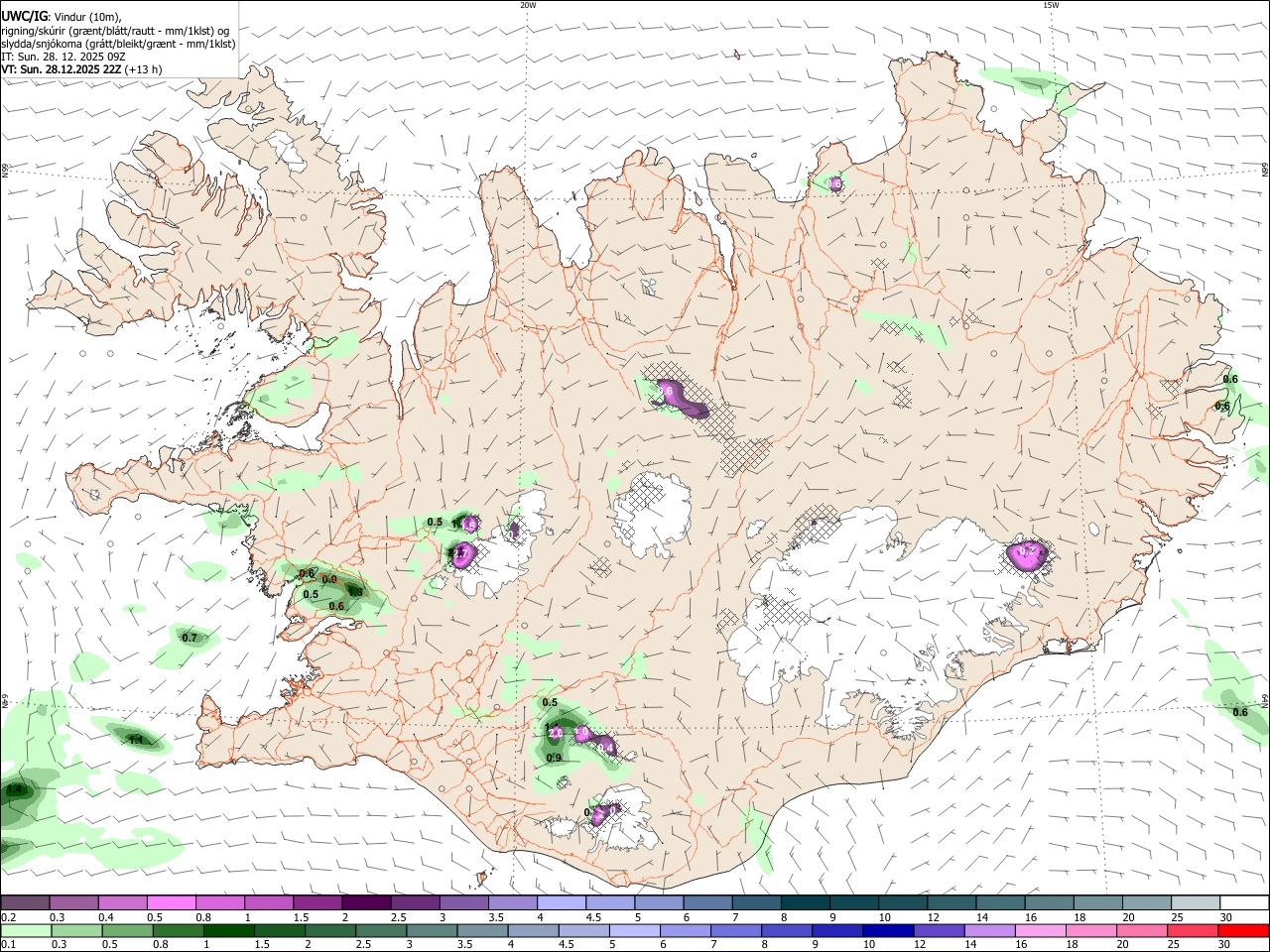Viewport: 1270px width, 952px height.
Task: Select the deep navy 10–12 rain scale swatch
Action: coord(887,930)
